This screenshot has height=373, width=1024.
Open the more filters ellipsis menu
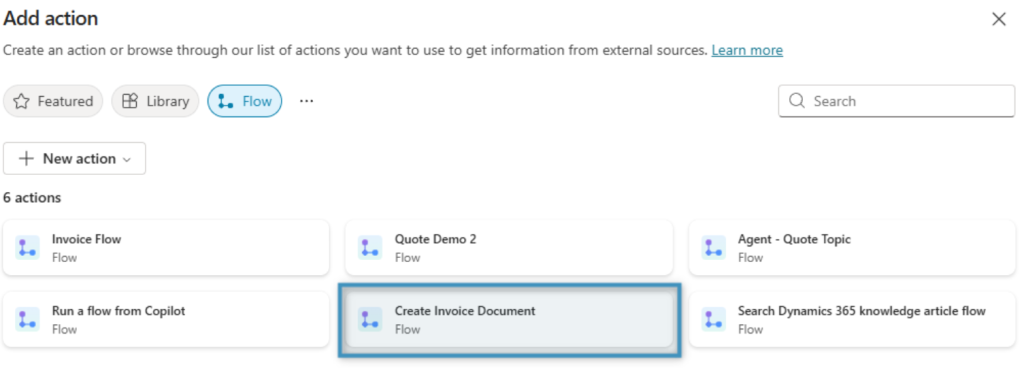[x=306, y=101]
